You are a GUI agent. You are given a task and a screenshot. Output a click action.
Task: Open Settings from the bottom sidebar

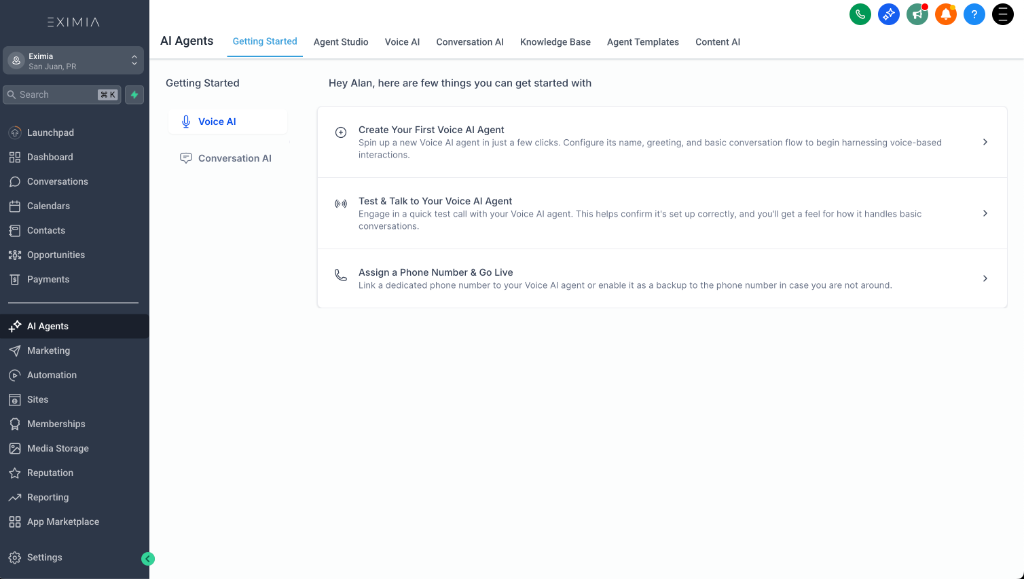click(42, 557)
